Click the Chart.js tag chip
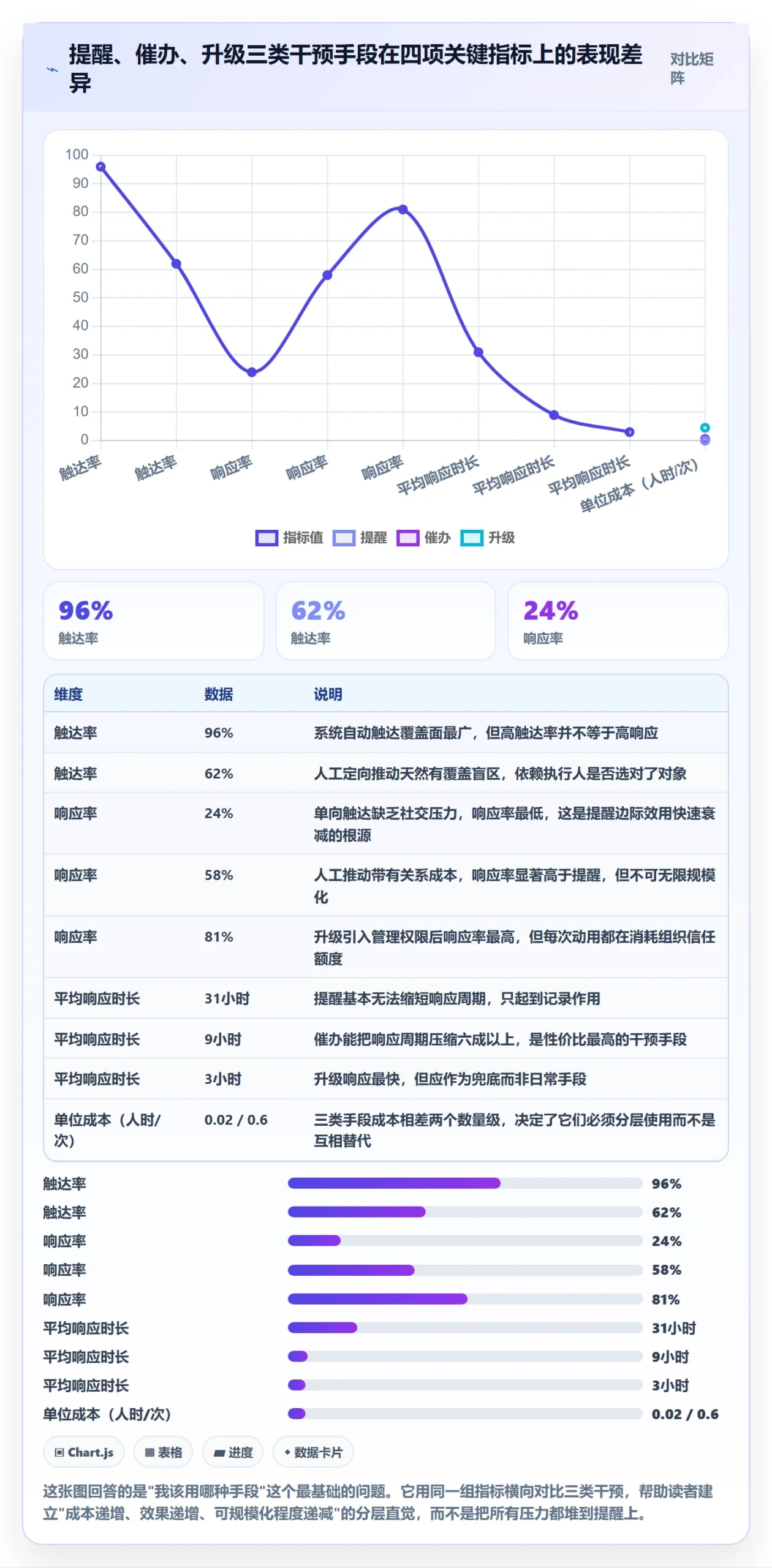 click(84, 1452)
